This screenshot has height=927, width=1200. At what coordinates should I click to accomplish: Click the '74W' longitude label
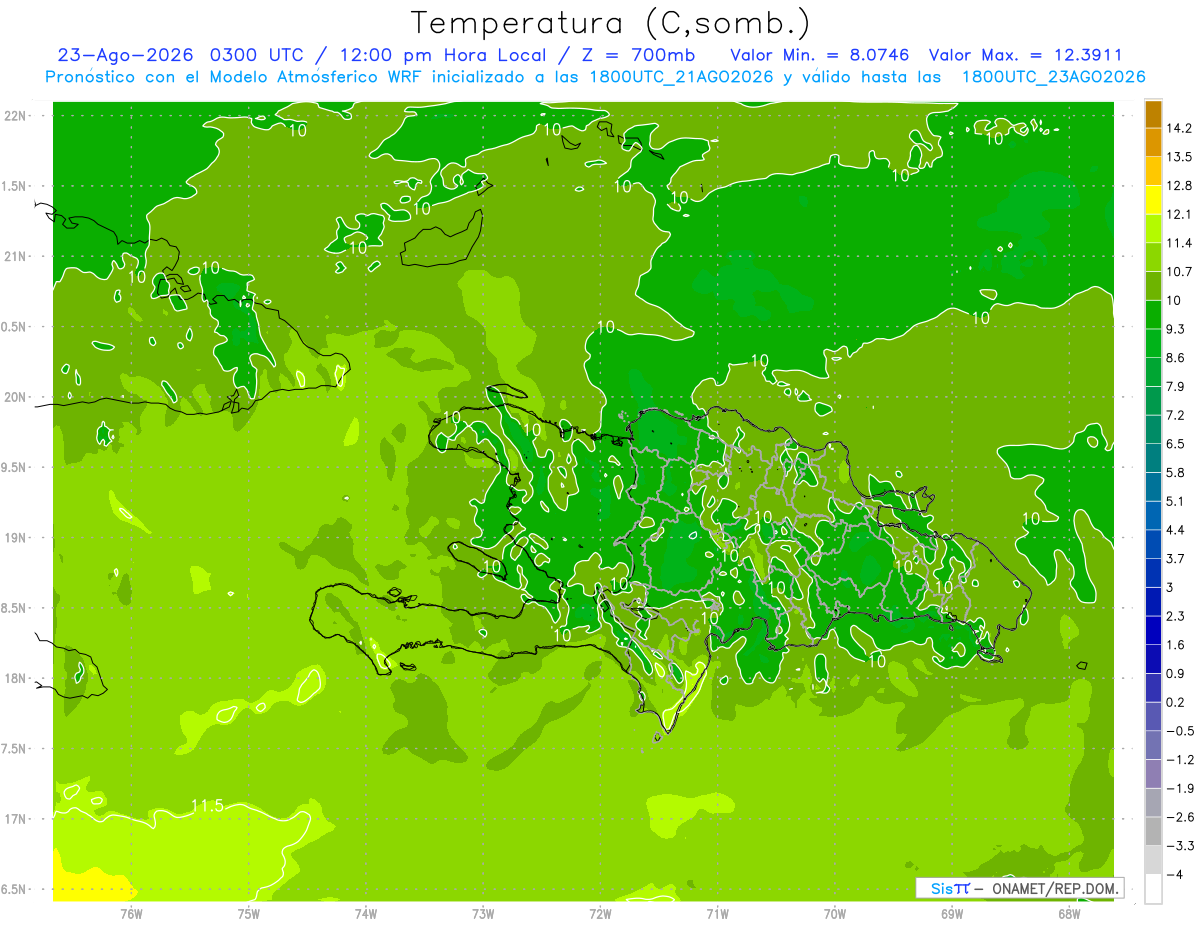[x=366, y=913]
